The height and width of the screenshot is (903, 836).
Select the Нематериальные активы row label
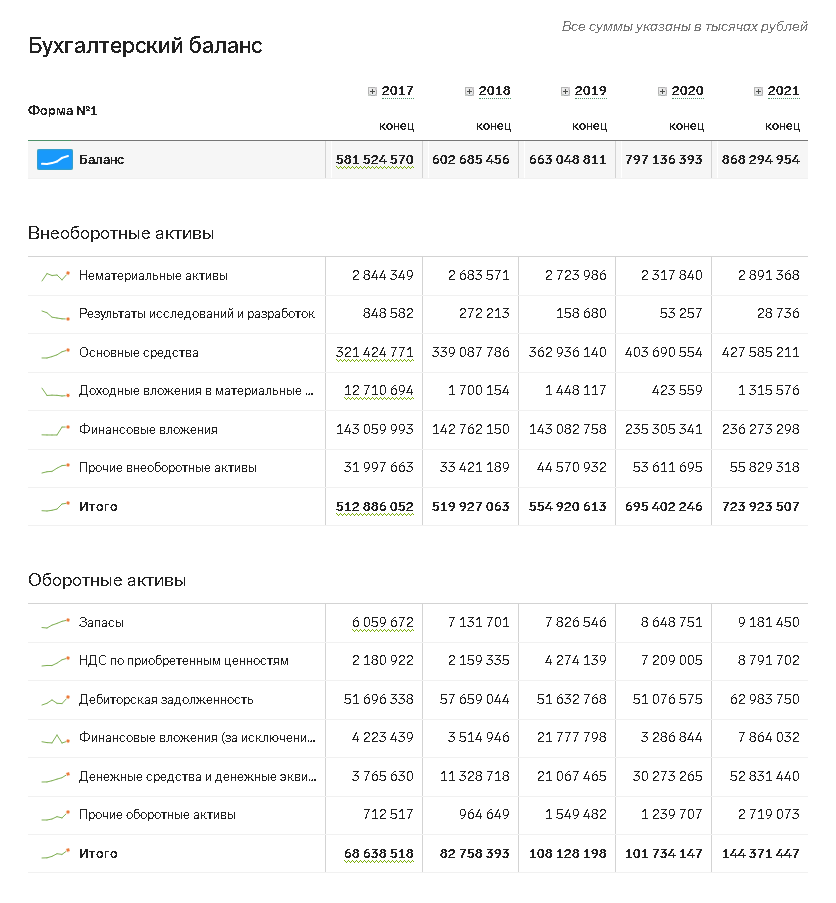[153, 276]
